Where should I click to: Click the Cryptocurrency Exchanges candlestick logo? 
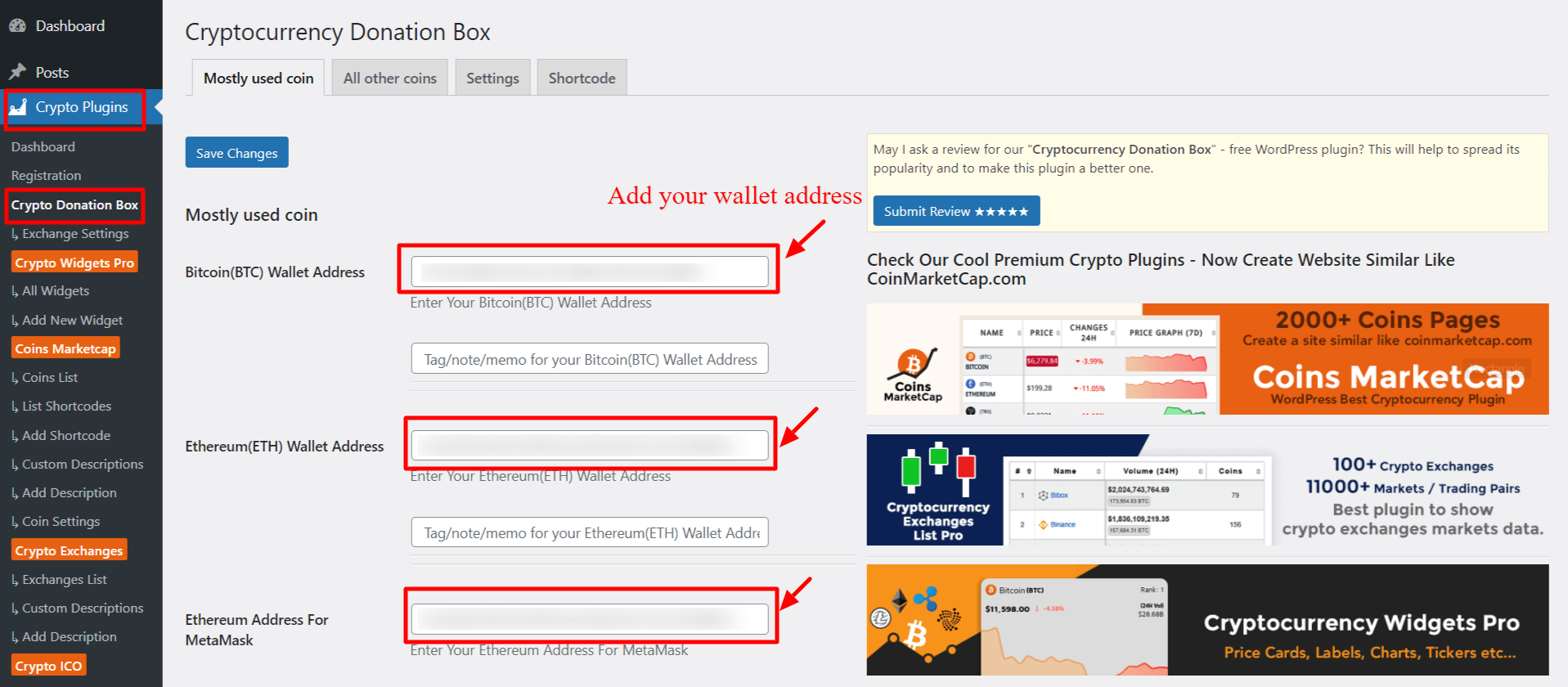(x=937, y=470)
